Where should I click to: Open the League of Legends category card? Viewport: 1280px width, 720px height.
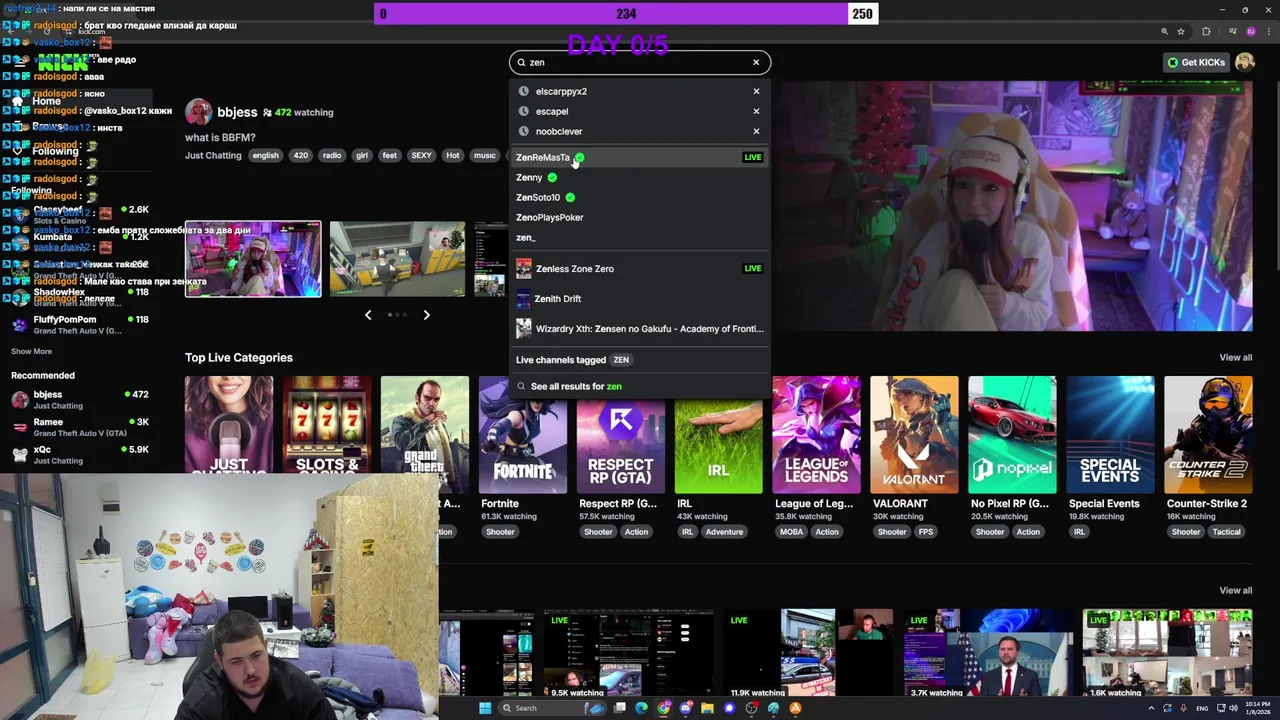tap(816, 435)
